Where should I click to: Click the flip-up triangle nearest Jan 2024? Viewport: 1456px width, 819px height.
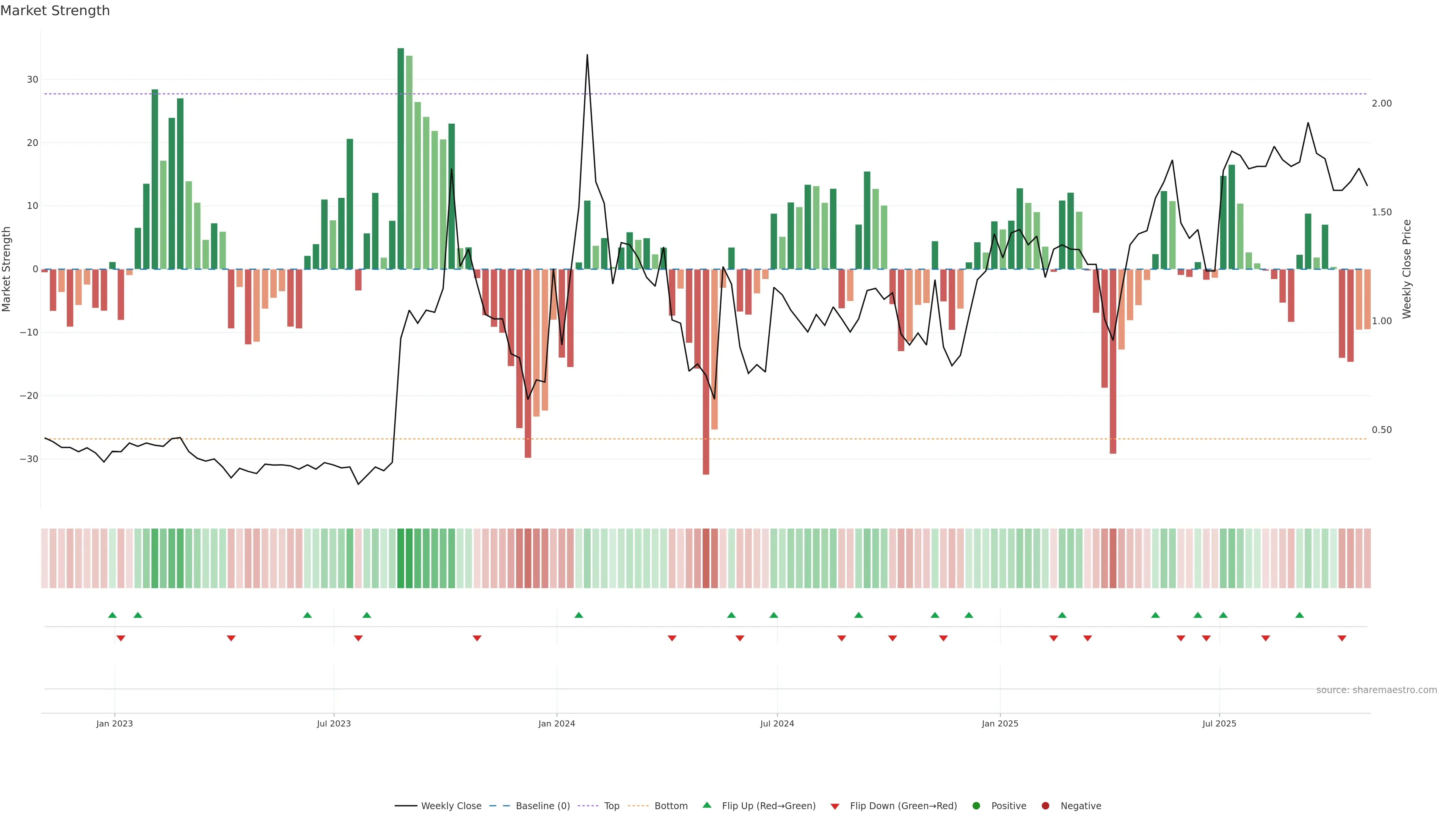pos(578,615)
